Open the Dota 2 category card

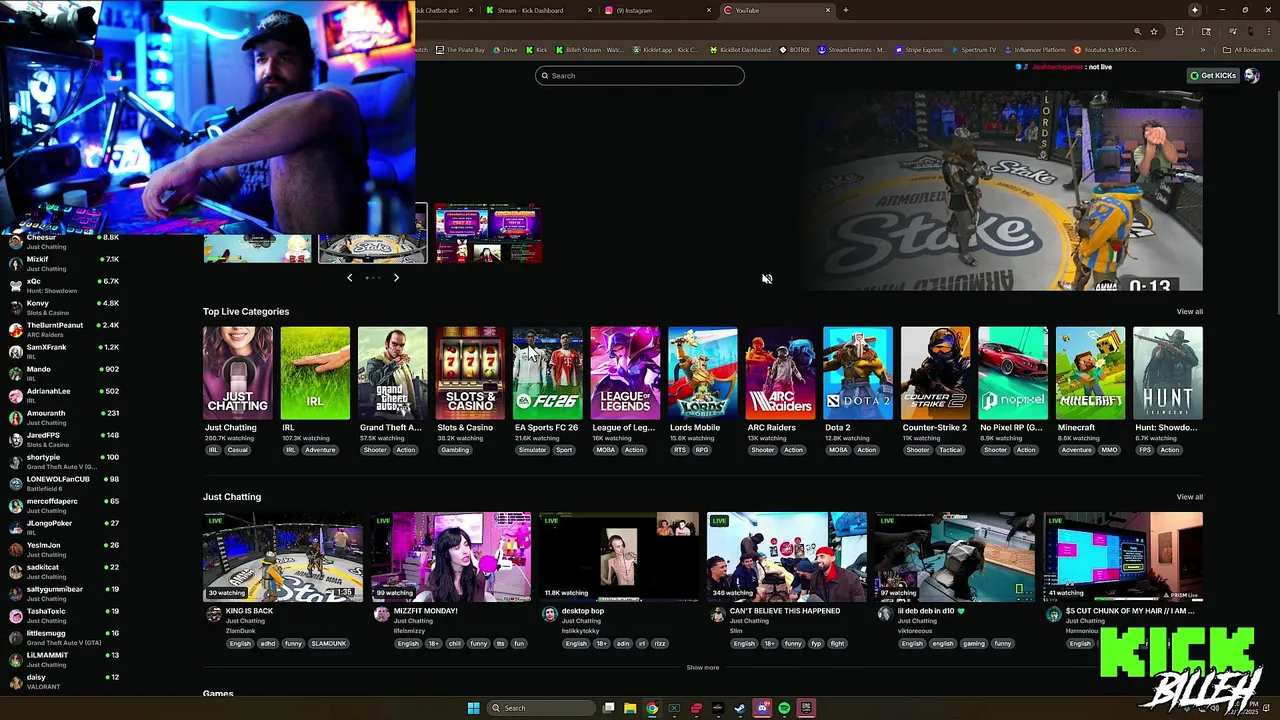(x=858, y=373)
